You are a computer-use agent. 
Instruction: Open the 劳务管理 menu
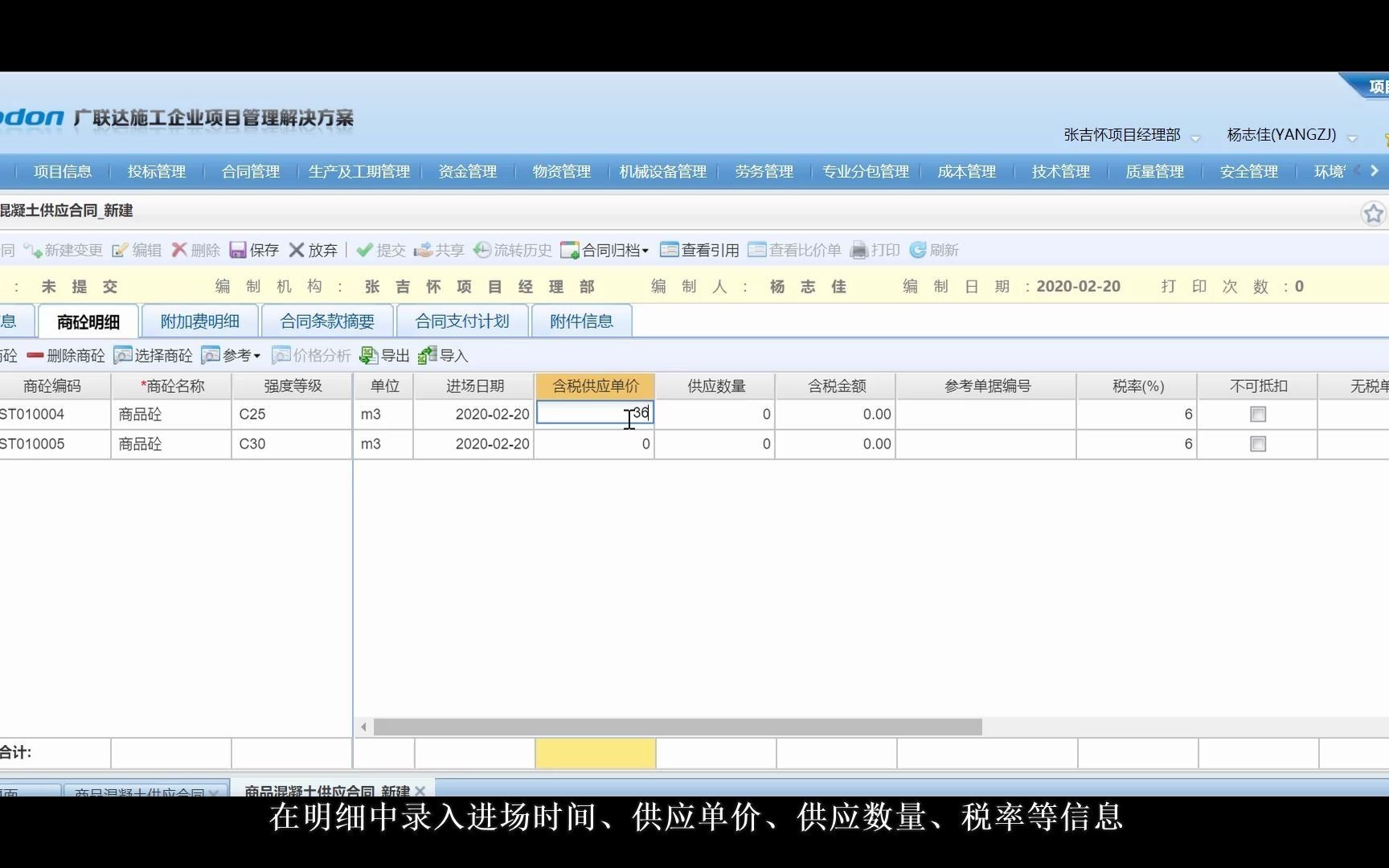pyautogui.click(x=764, y=171)
